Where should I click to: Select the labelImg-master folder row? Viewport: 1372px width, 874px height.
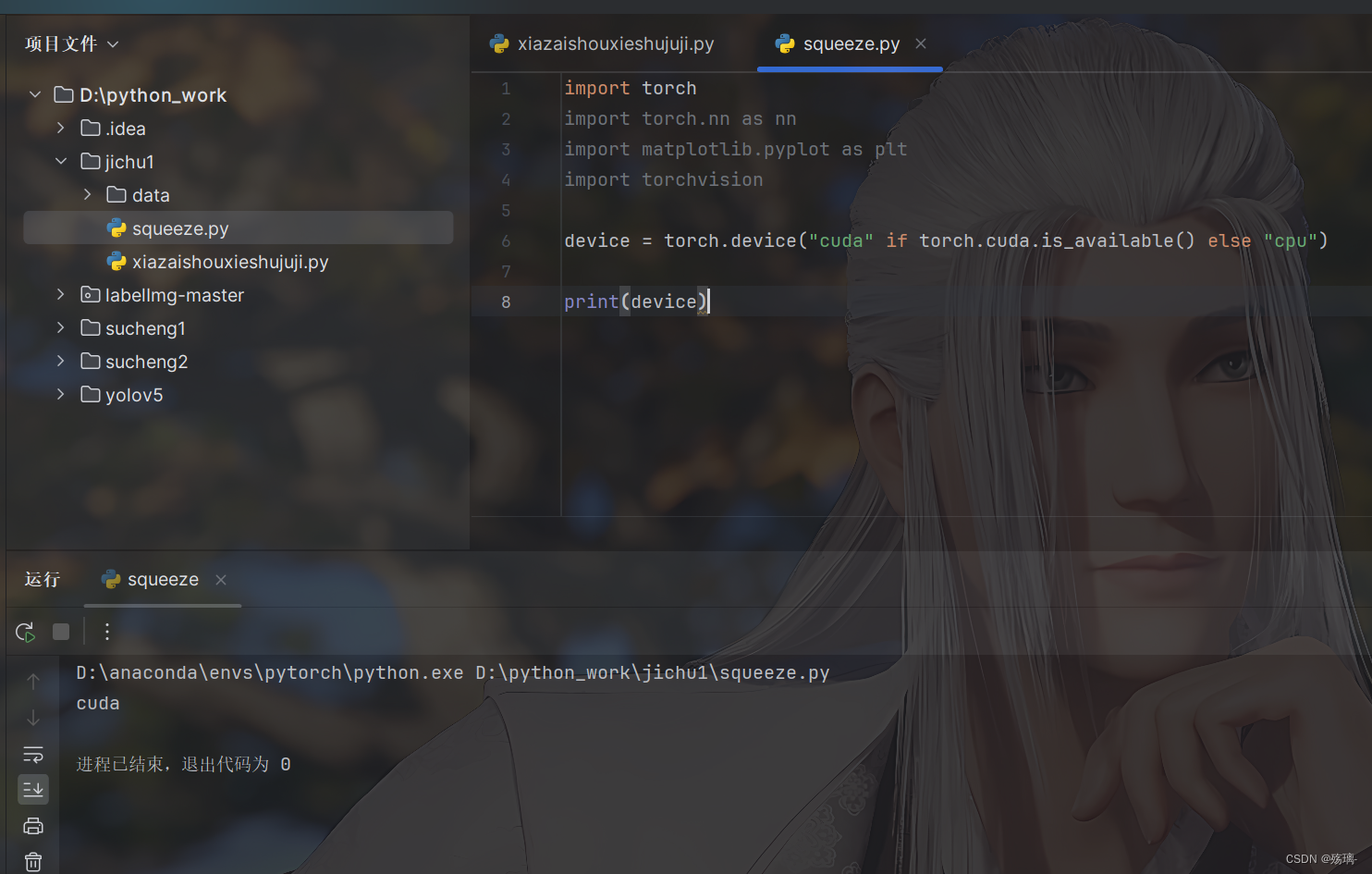[x=239, y=295]
